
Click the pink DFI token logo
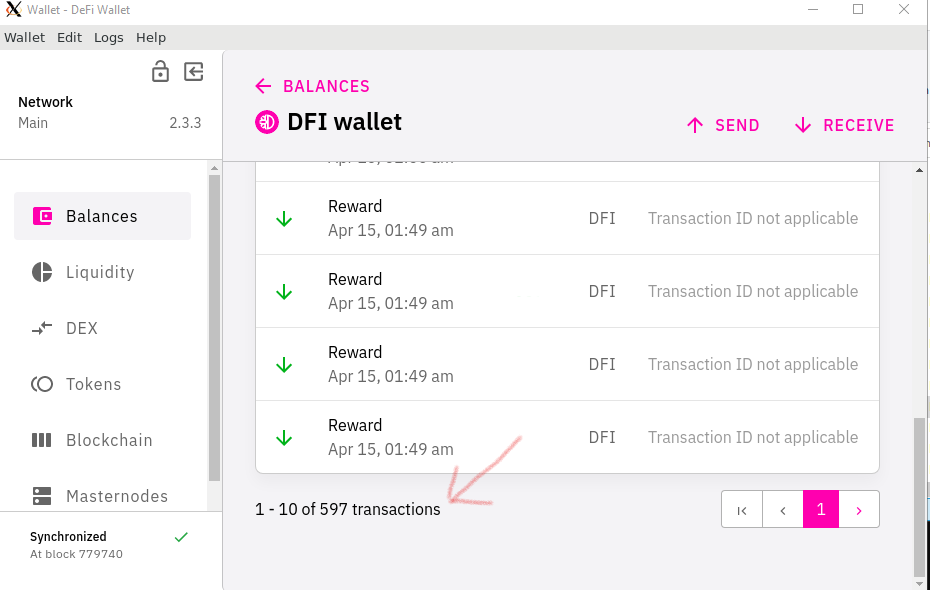click(267, 122)
